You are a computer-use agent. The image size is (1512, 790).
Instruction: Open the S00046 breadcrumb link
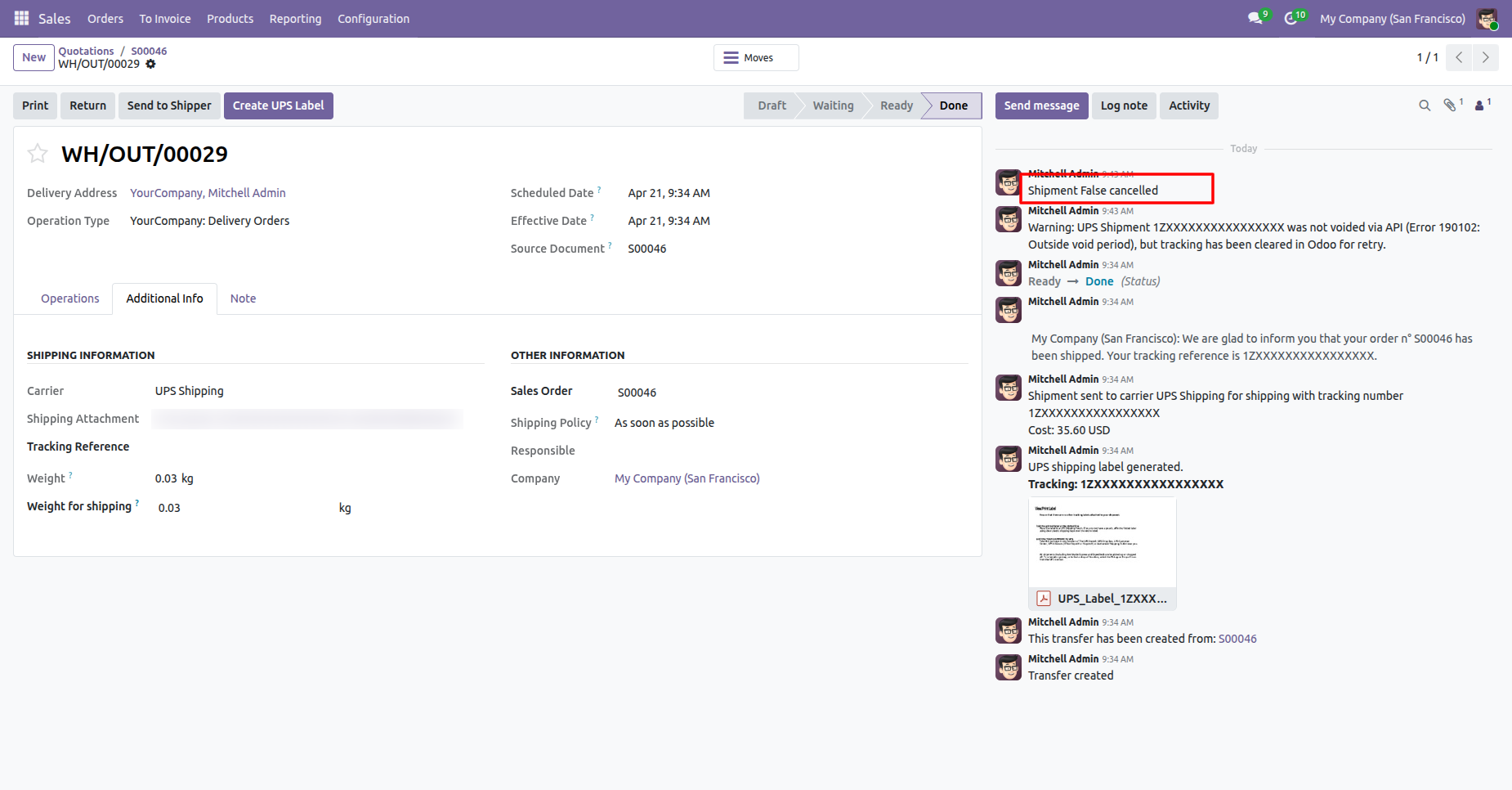point(149,51)
